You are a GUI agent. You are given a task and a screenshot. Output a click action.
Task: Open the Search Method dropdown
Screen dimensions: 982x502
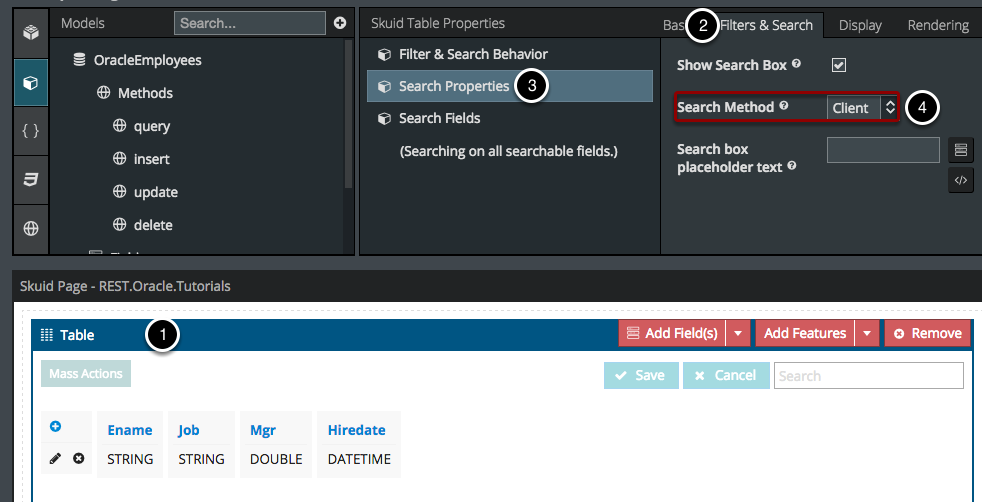point(863,108)
